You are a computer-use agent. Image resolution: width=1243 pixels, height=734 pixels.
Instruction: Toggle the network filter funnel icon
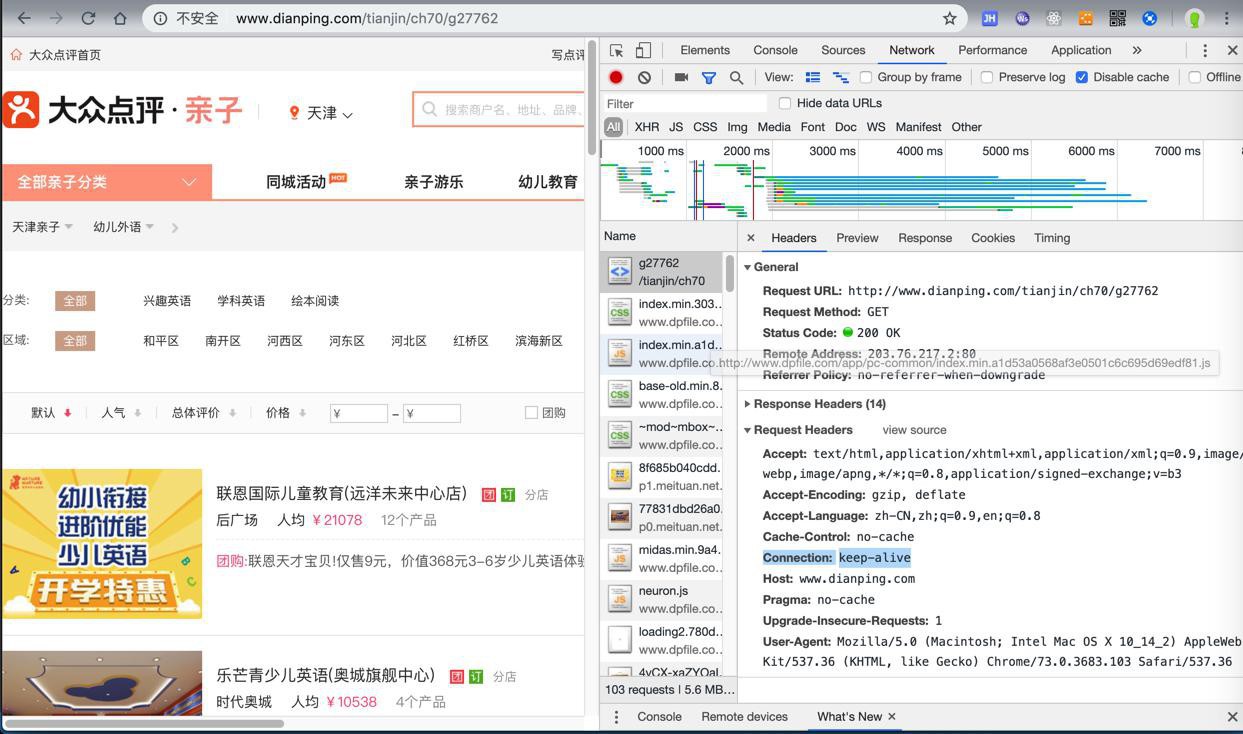click(x=708, y=77)
